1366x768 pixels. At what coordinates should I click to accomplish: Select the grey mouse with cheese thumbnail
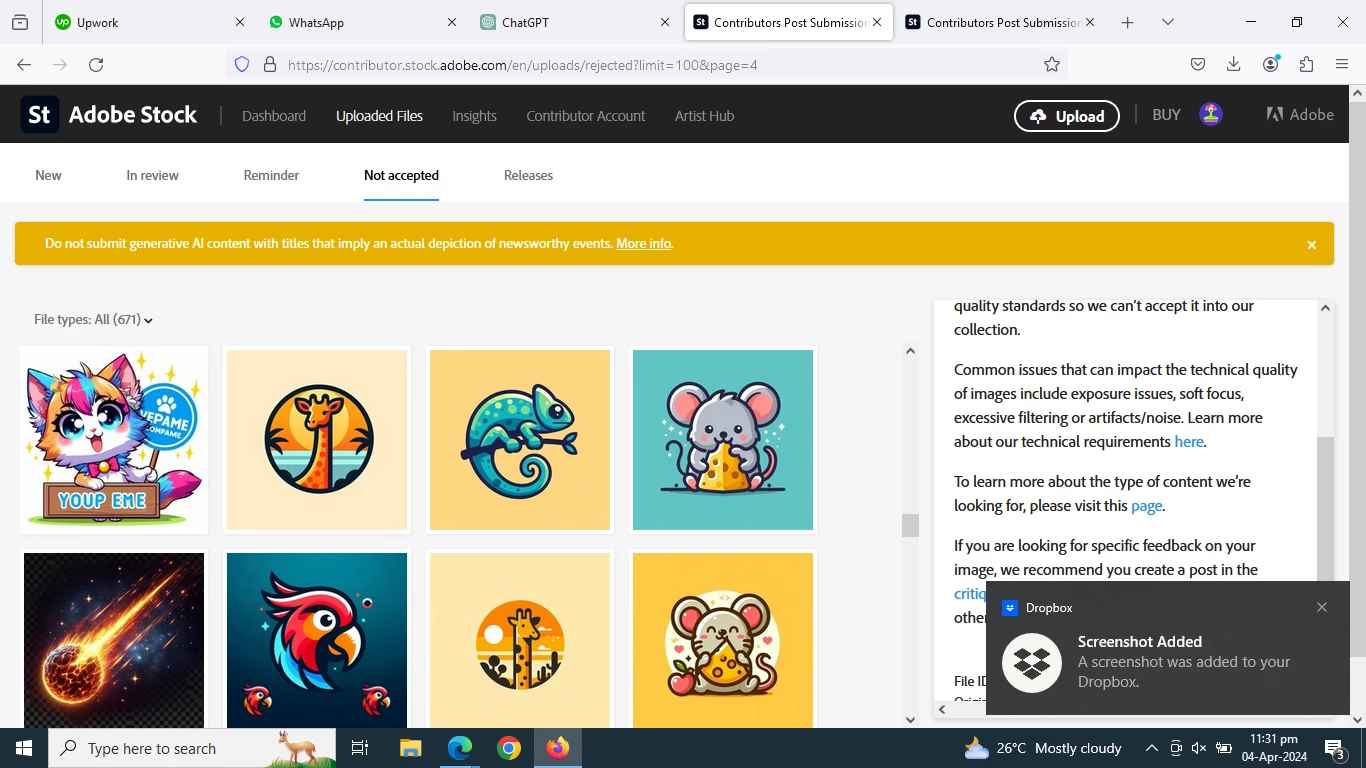(723, 440)
